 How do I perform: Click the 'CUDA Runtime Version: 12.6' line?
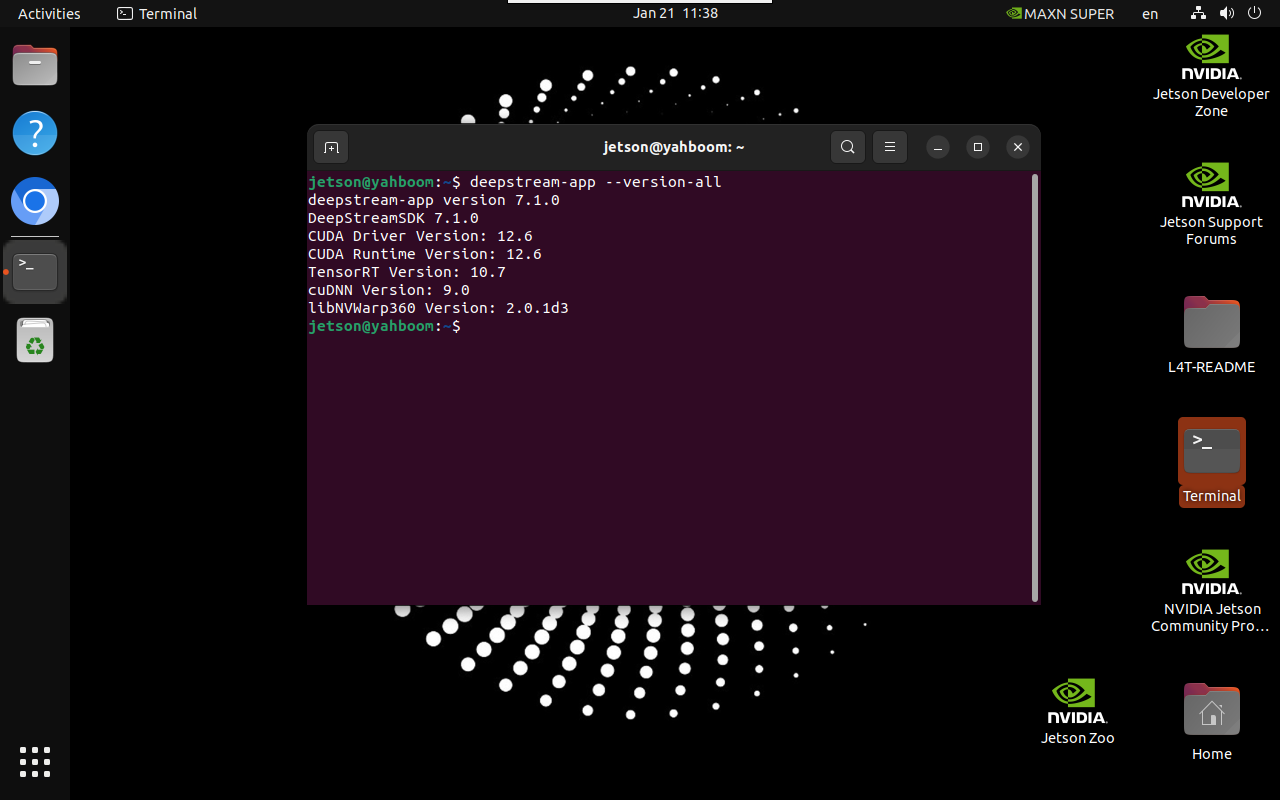click(x=424, y=254)
